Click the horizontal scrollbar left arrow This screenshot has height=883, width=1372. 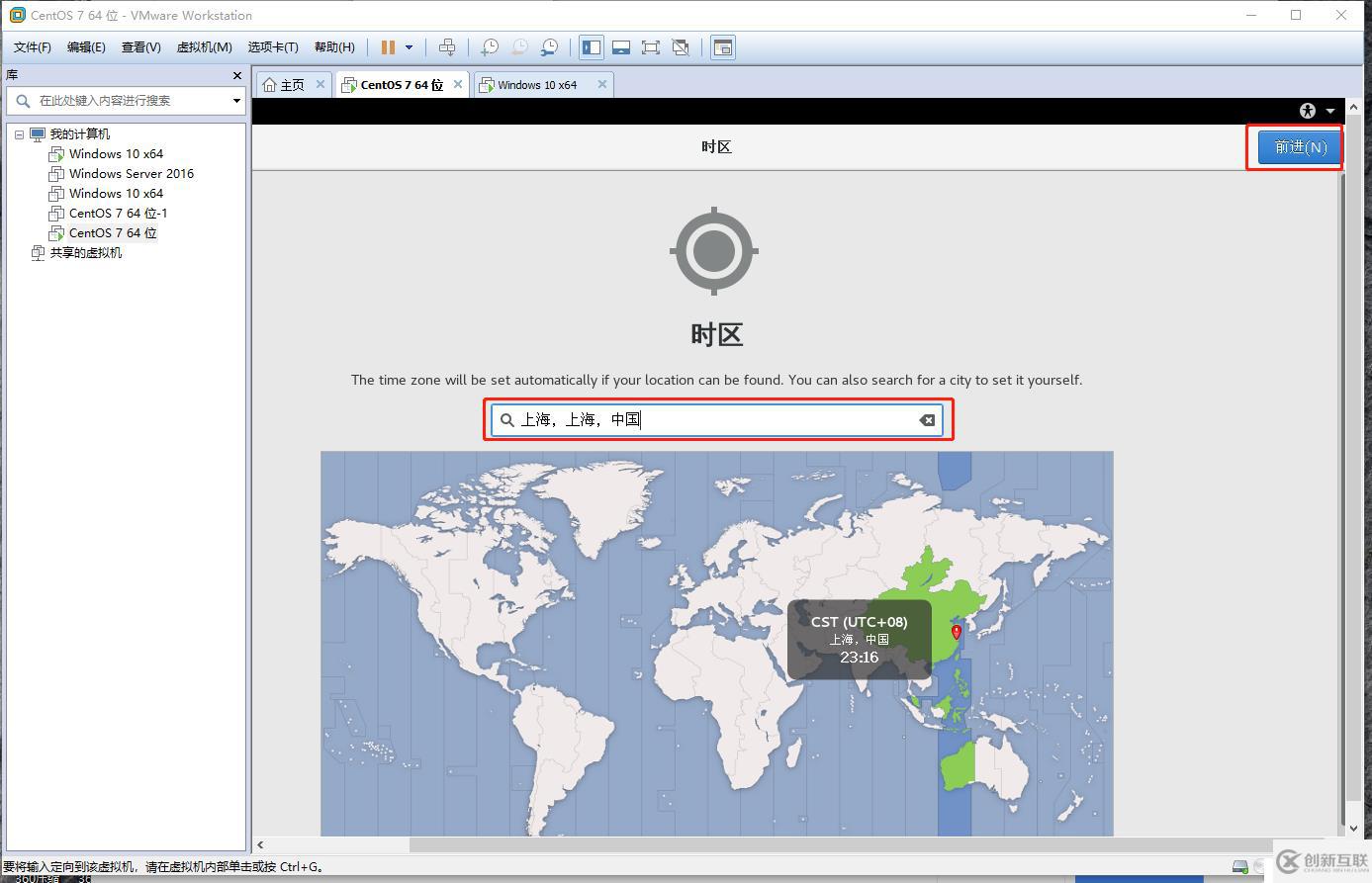pos(260,845)
